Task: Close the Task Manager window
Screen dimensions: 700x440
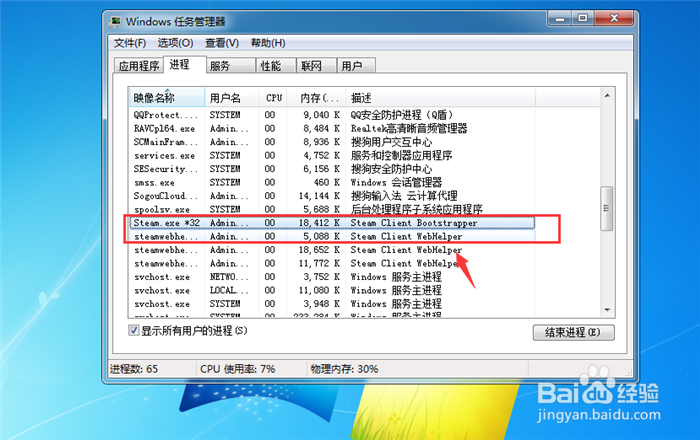Action: (614, 18)
